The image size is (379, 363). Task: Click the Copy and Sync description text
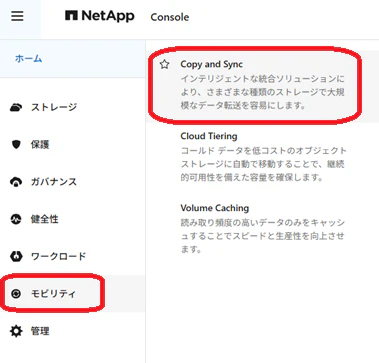pos(263,92)
